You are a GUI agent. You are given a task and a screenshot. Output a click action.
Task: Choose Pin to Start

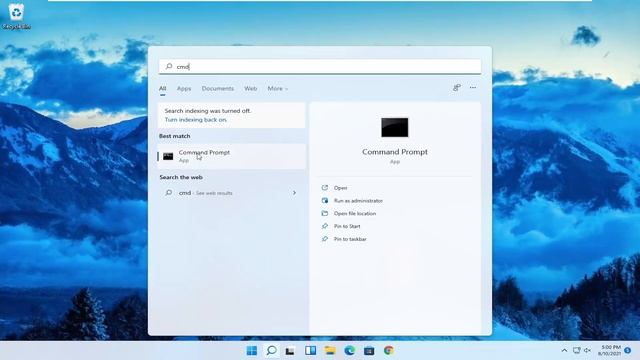point(347,226)
